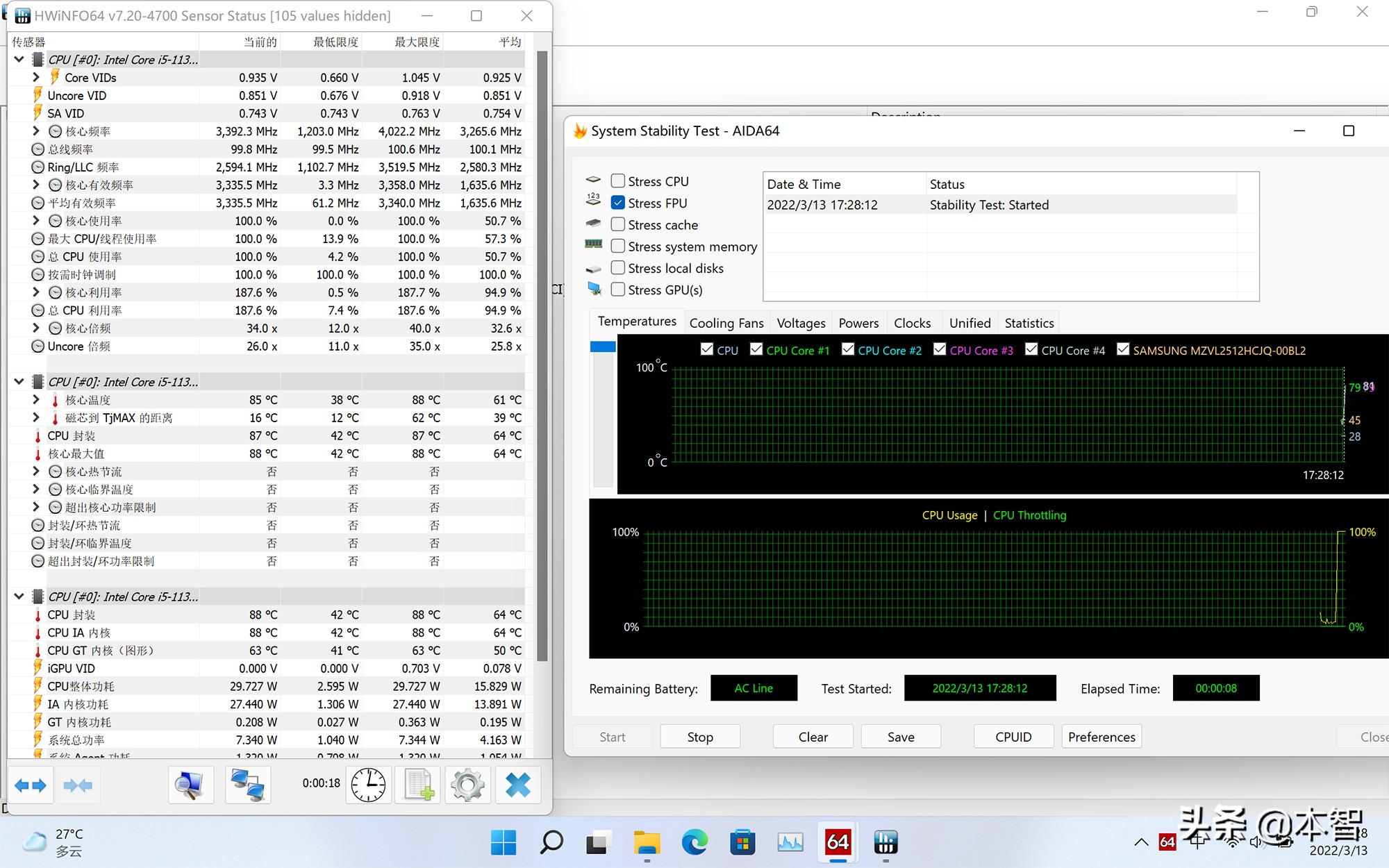This screenshot has width=1389, height=868.
Task: Click the blue graph selector bar beside temperatures
Action: click(603, 347)
